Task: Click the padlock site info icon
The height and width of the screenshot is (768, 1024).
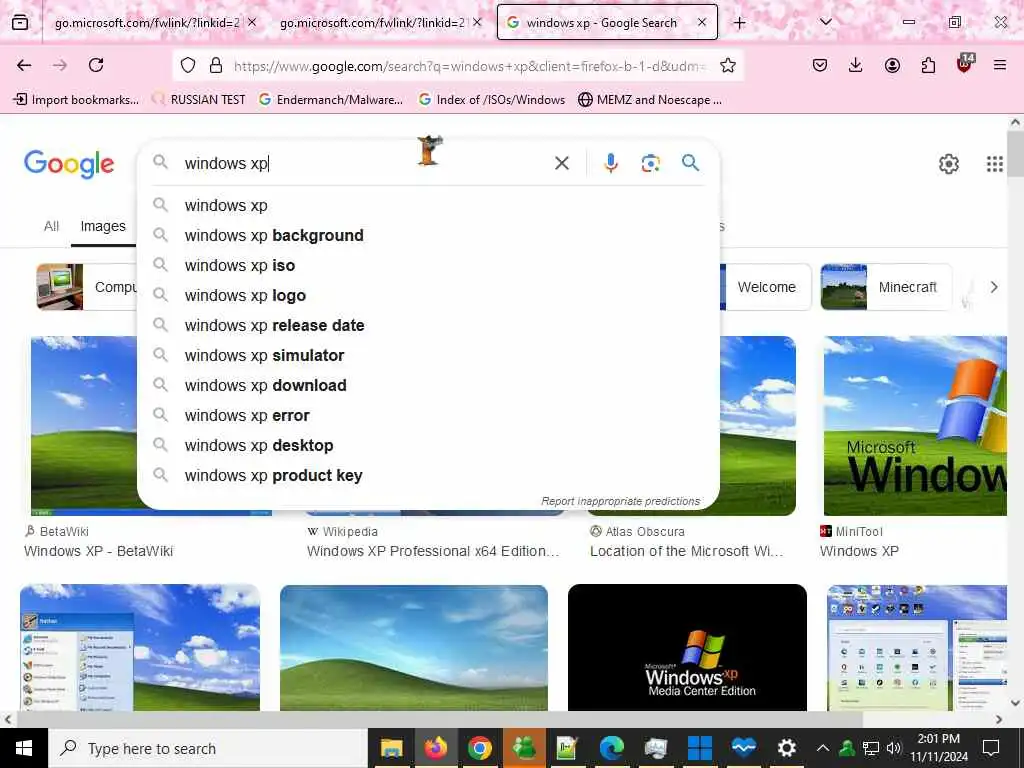Action: 216,65
